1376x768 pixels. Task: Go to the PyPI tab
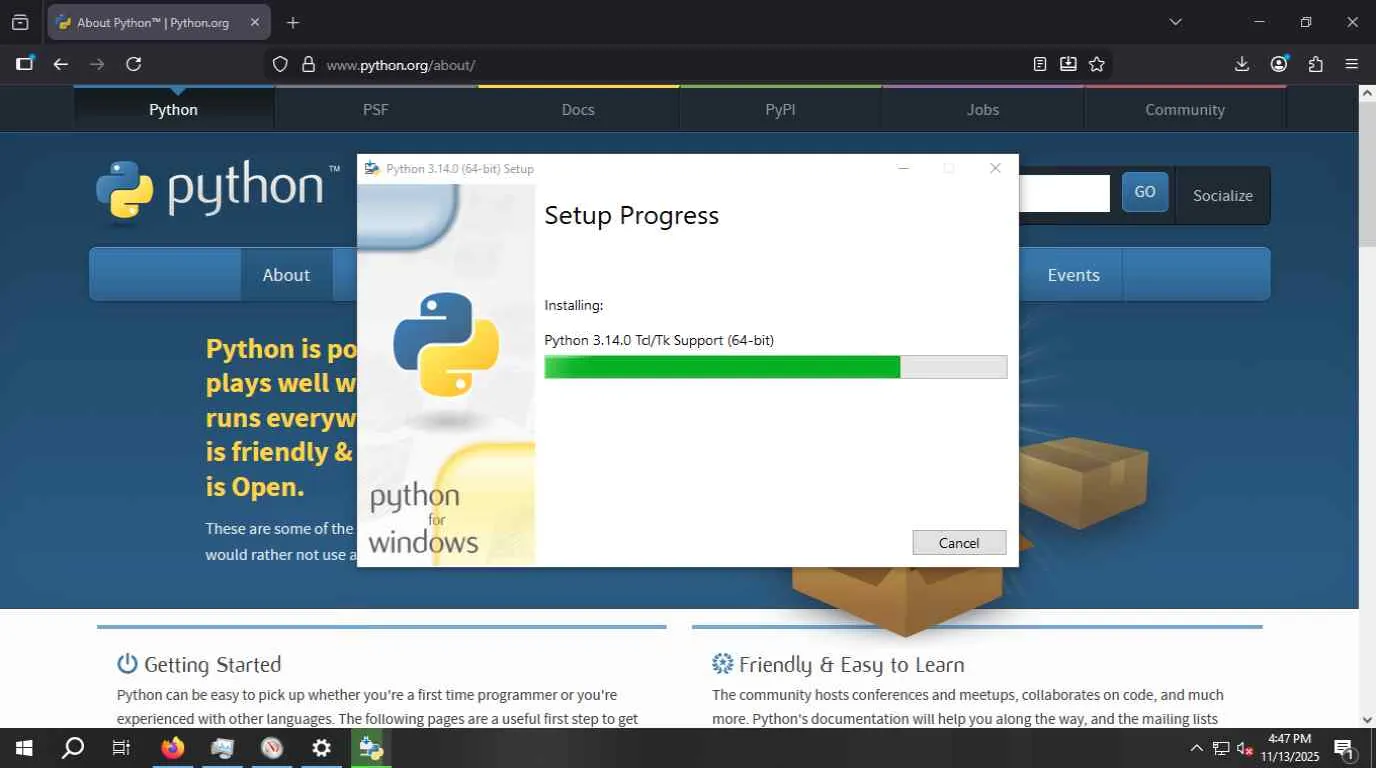click(x=780, y=109)
